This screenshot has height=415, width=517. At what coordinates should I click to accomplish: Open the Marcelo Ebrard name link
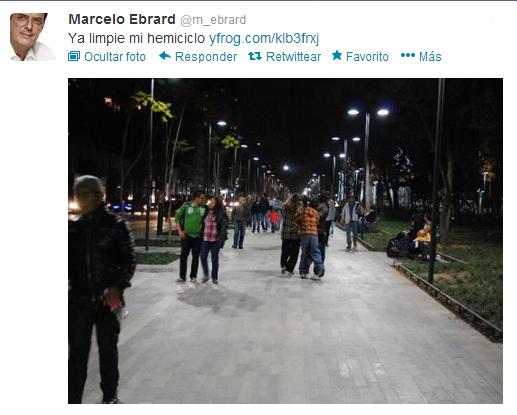tap(122, 19)
